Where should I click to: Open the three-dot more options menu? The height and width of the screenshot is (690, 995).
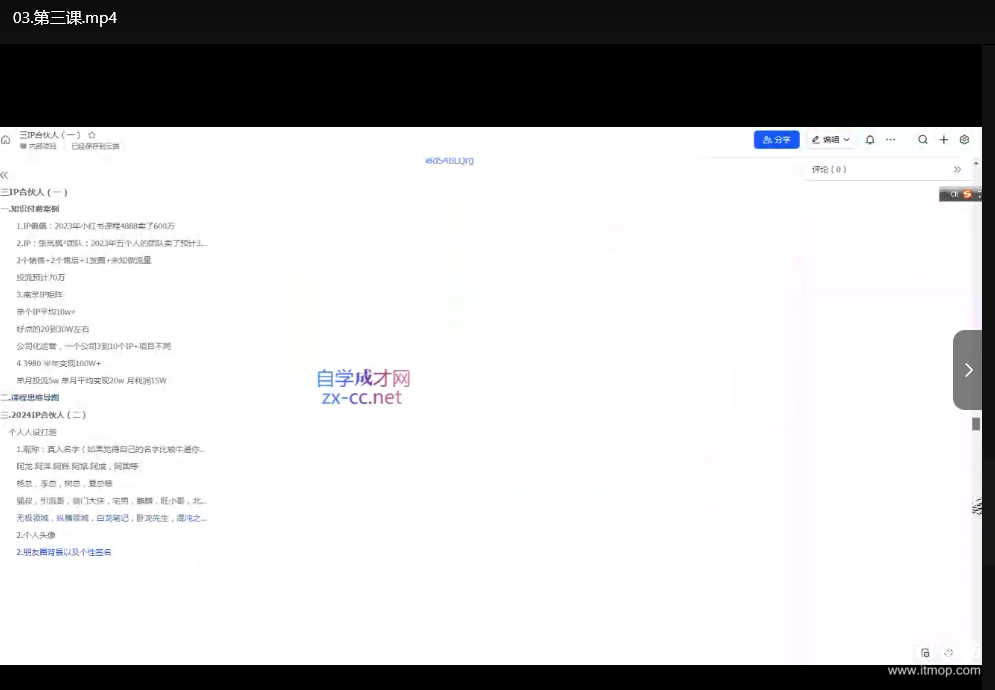point(891,140)
